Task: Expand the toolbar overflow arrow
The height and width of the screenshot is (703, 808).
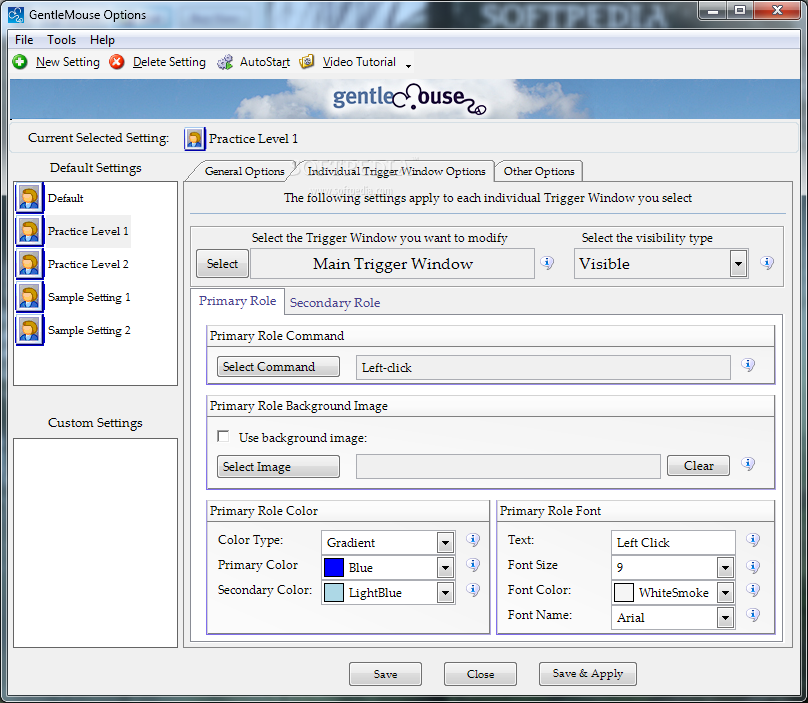Action: point(408,66)
